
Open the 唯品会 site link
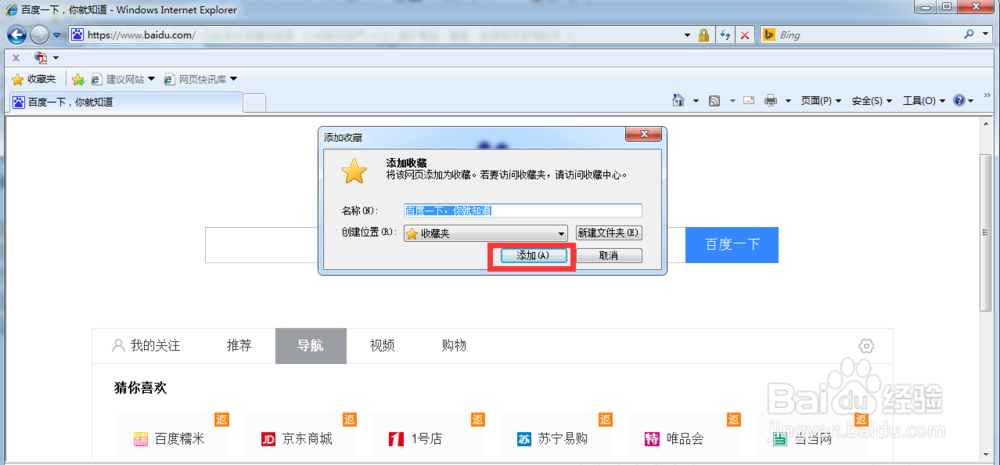[674, 439]
